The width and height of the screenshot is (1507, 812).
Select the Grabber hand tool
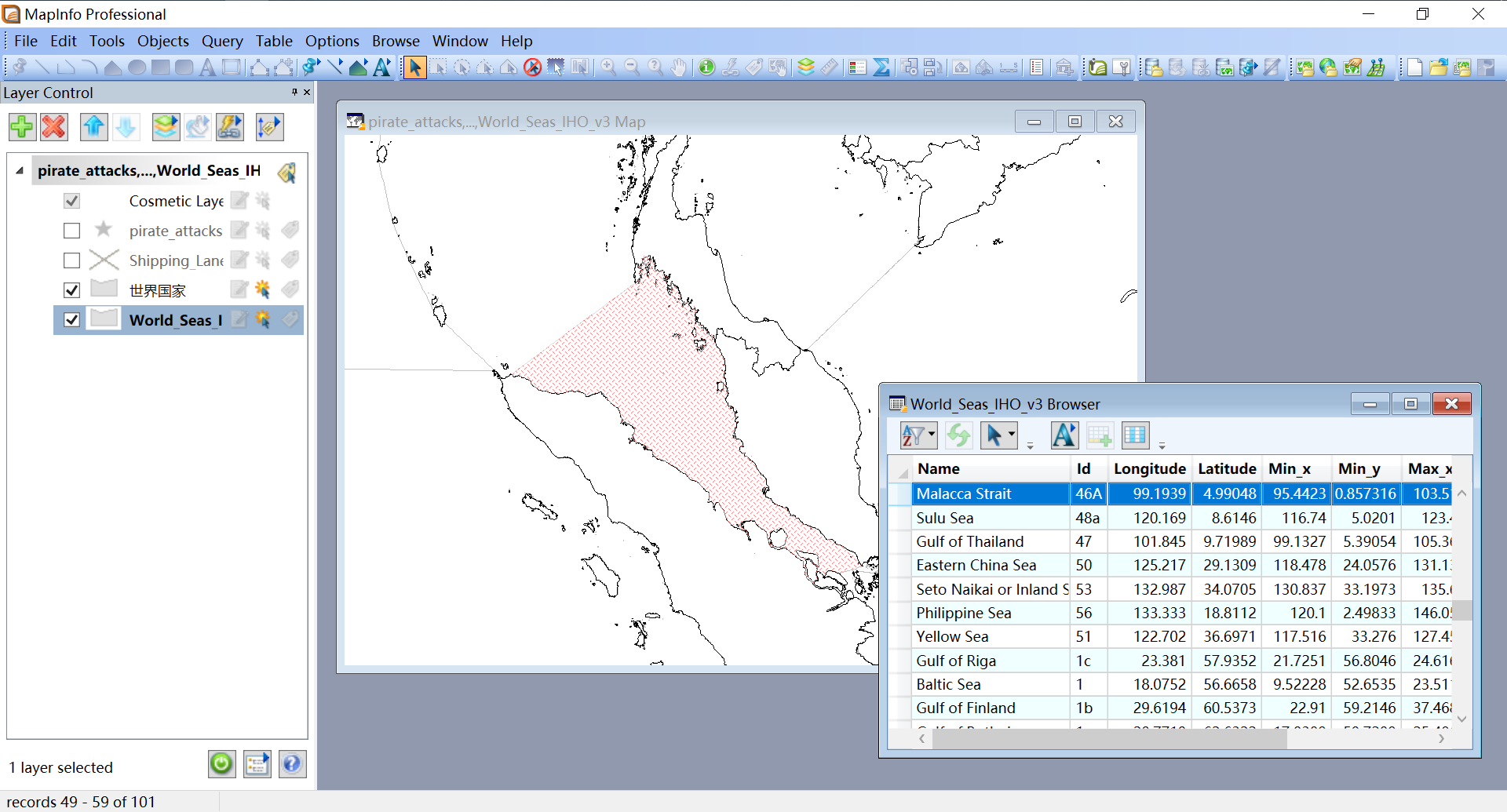coord(679,67)
